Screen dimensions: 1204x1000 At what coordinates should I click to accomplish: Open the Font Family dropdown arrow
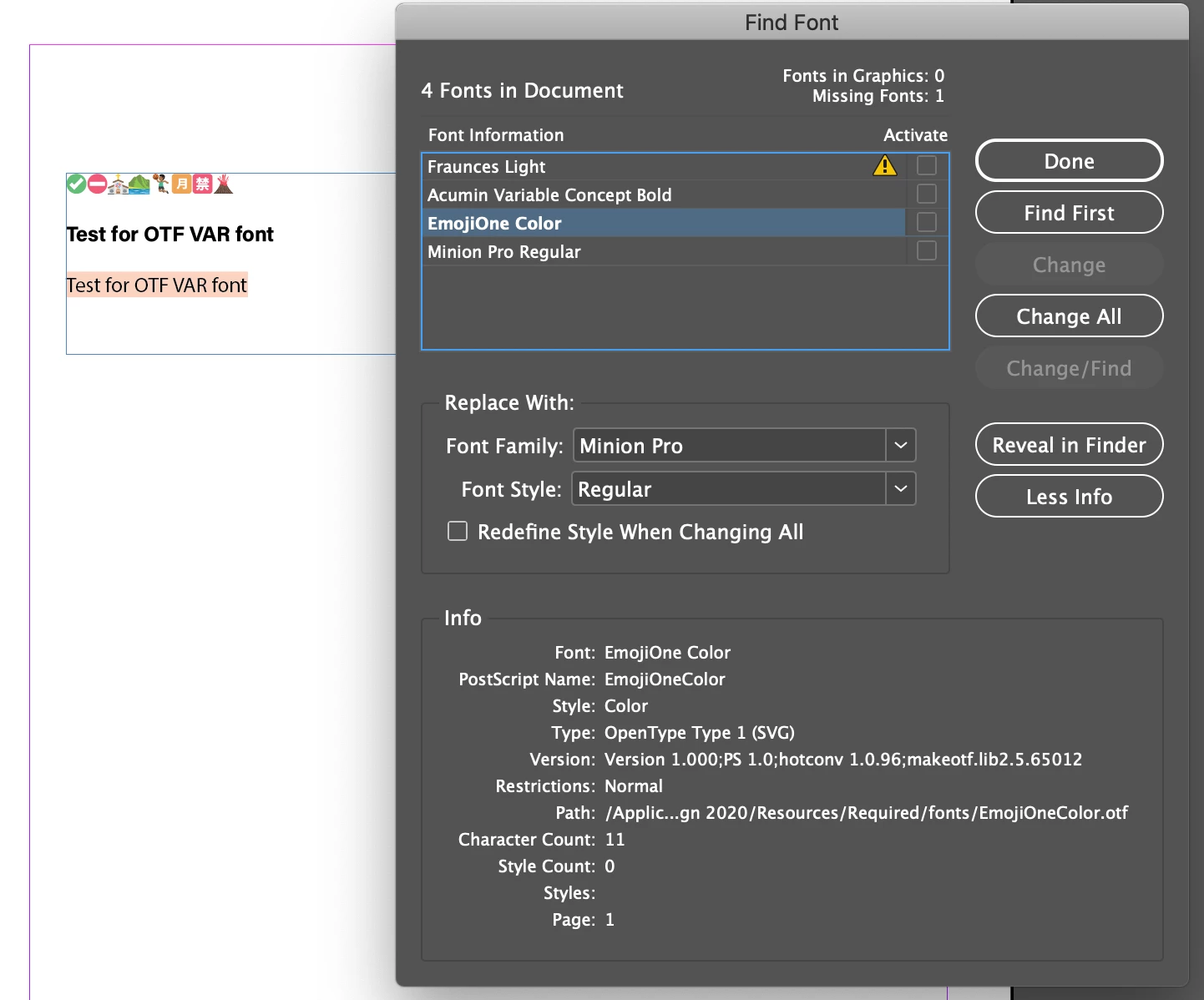(x=901, y=445)
